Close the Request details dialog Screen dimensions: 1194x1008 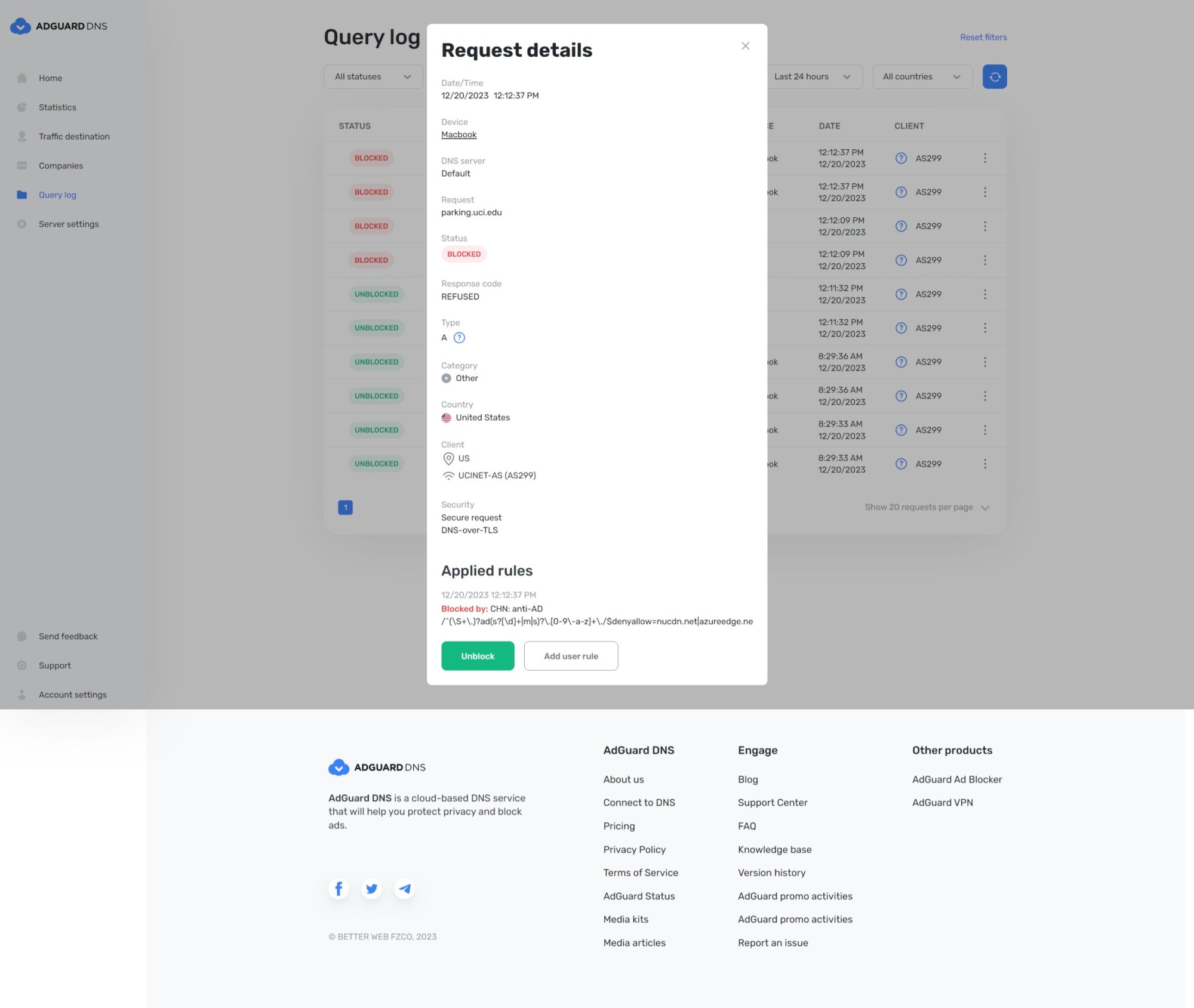(745, 46)
